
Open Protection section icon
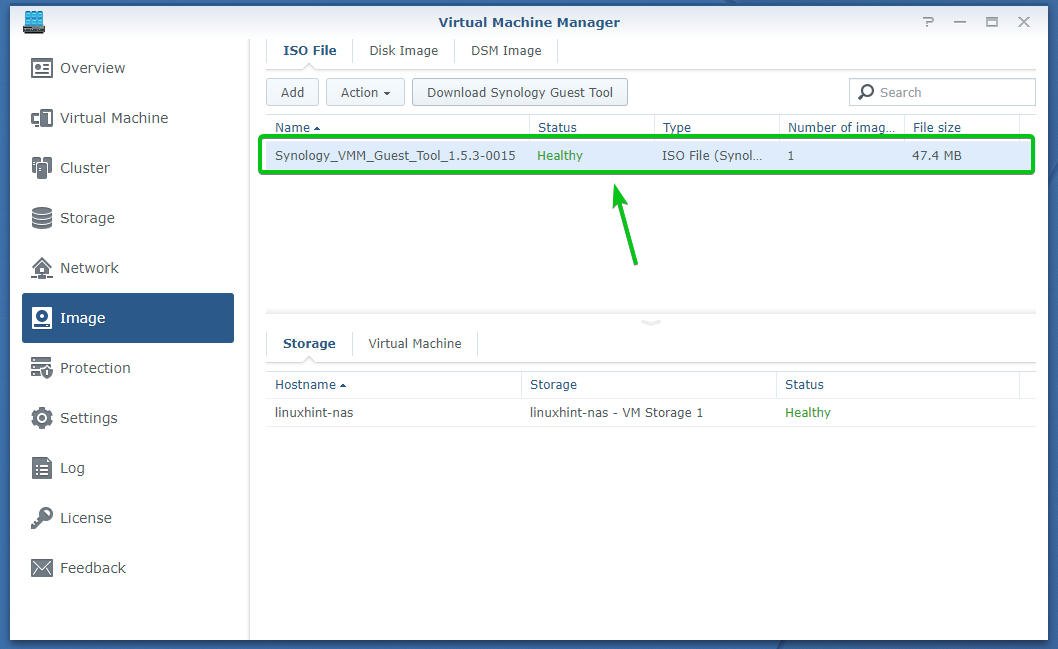tap(42, 368)
